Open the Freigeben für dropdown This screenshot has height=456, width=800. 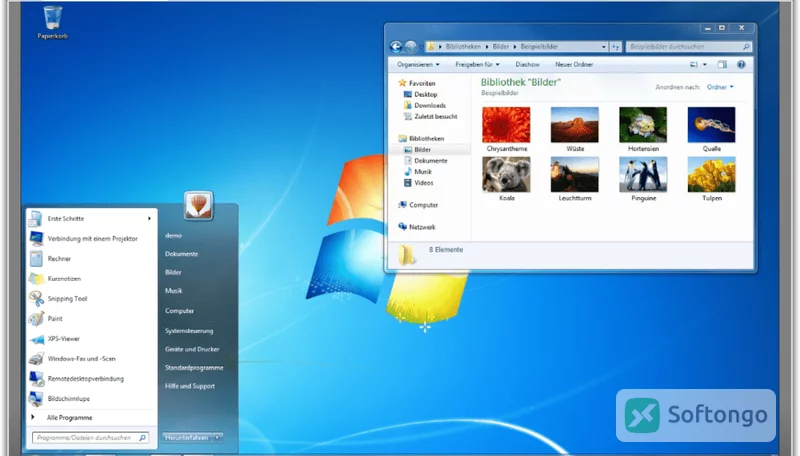point(478,64)
